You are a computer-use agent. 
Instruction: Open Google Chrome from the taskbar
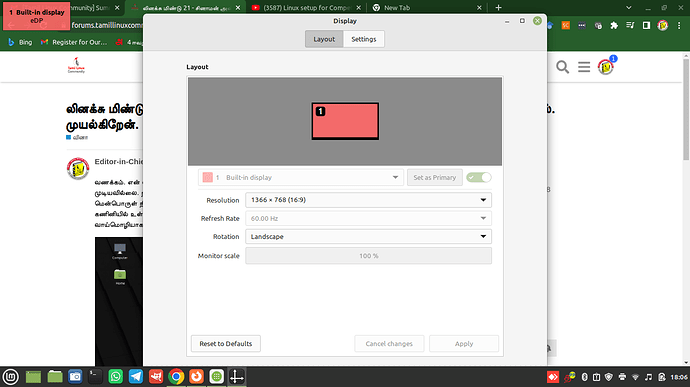176,376
